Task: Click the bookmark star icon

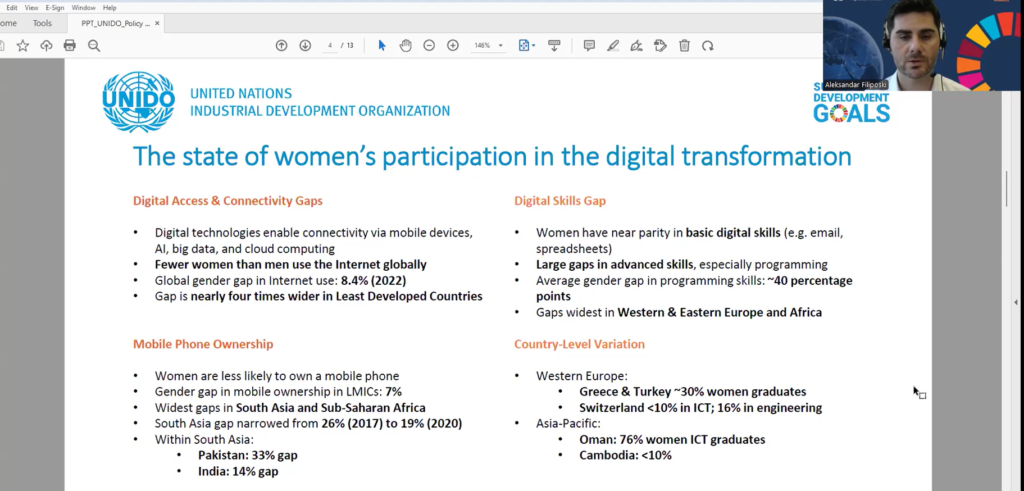Action: 22,45
